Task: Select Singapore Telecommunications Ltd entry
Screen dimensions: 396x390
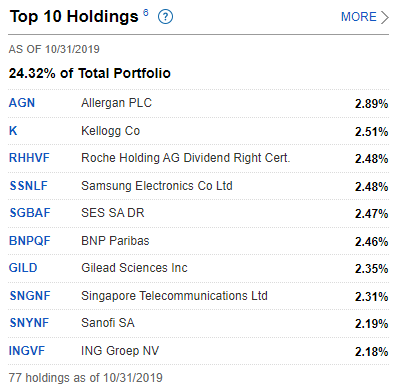Action: 174,296
